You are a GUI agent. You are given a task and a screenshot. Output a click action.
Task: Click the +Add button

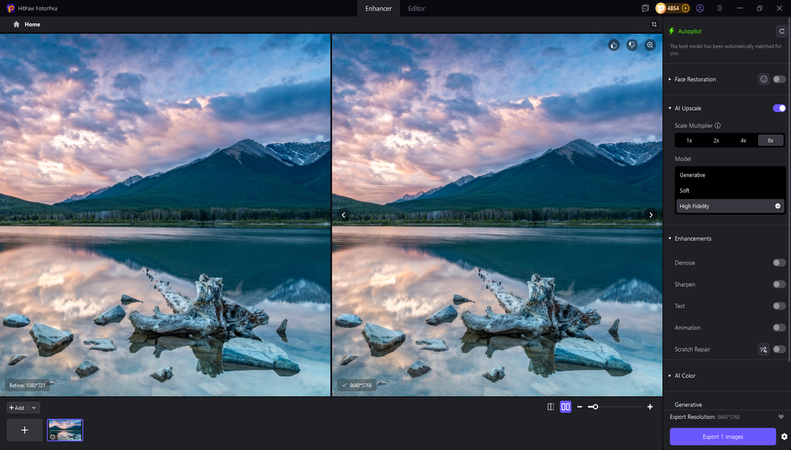[x=17, y=408]
